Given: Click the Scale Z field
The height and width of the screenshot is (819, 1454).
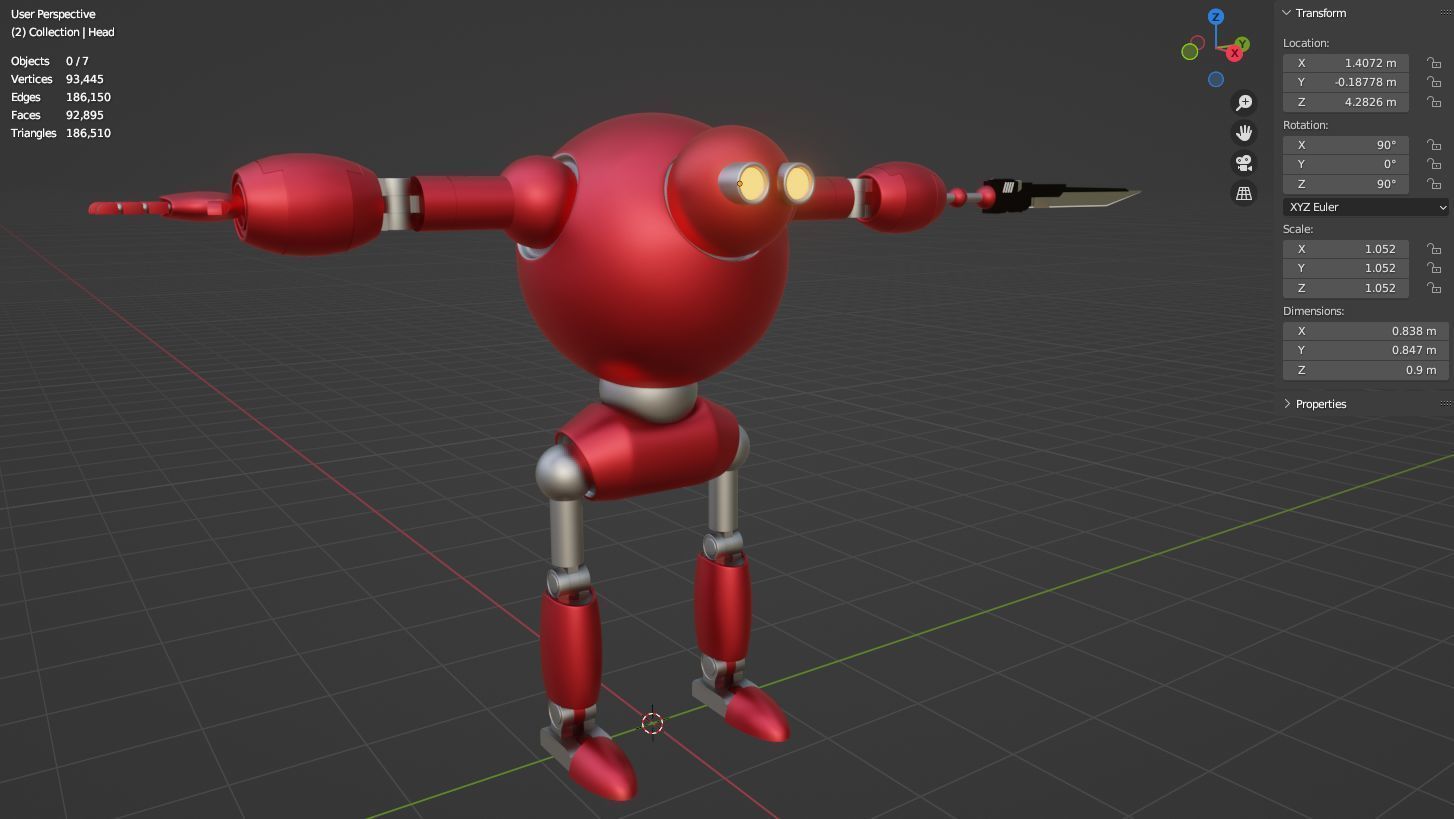Looking at the screenshot, I should 1346,288.
